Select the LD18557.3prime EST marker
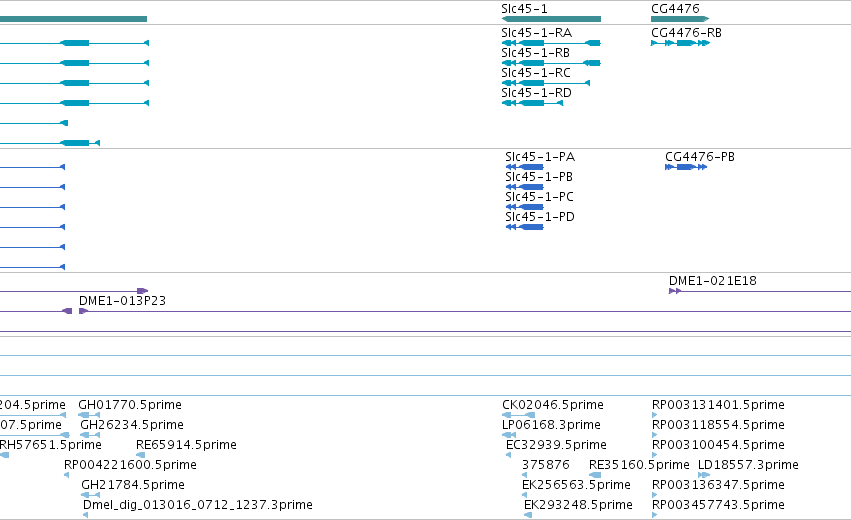 tap(704, 475)
